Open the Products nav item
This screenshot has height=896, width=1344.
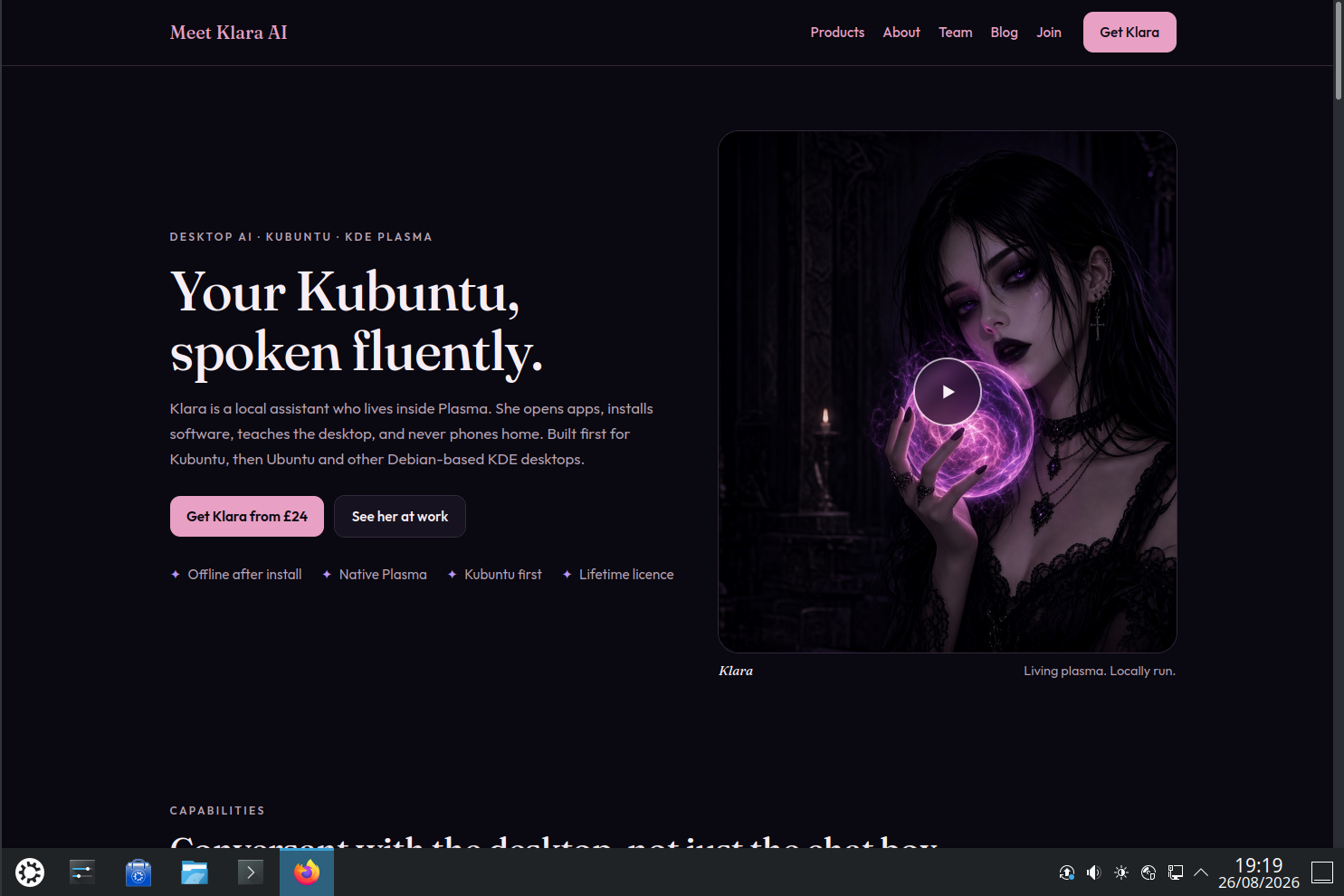point(837,33)
